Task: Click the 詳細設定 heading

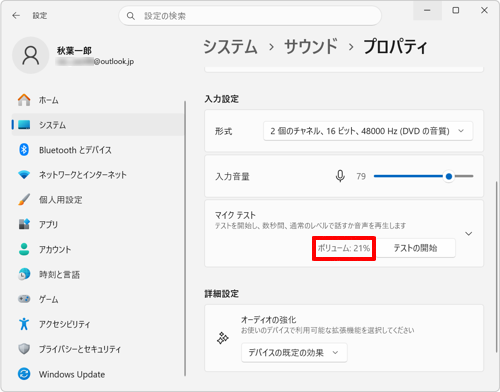Action: point(222,294)
